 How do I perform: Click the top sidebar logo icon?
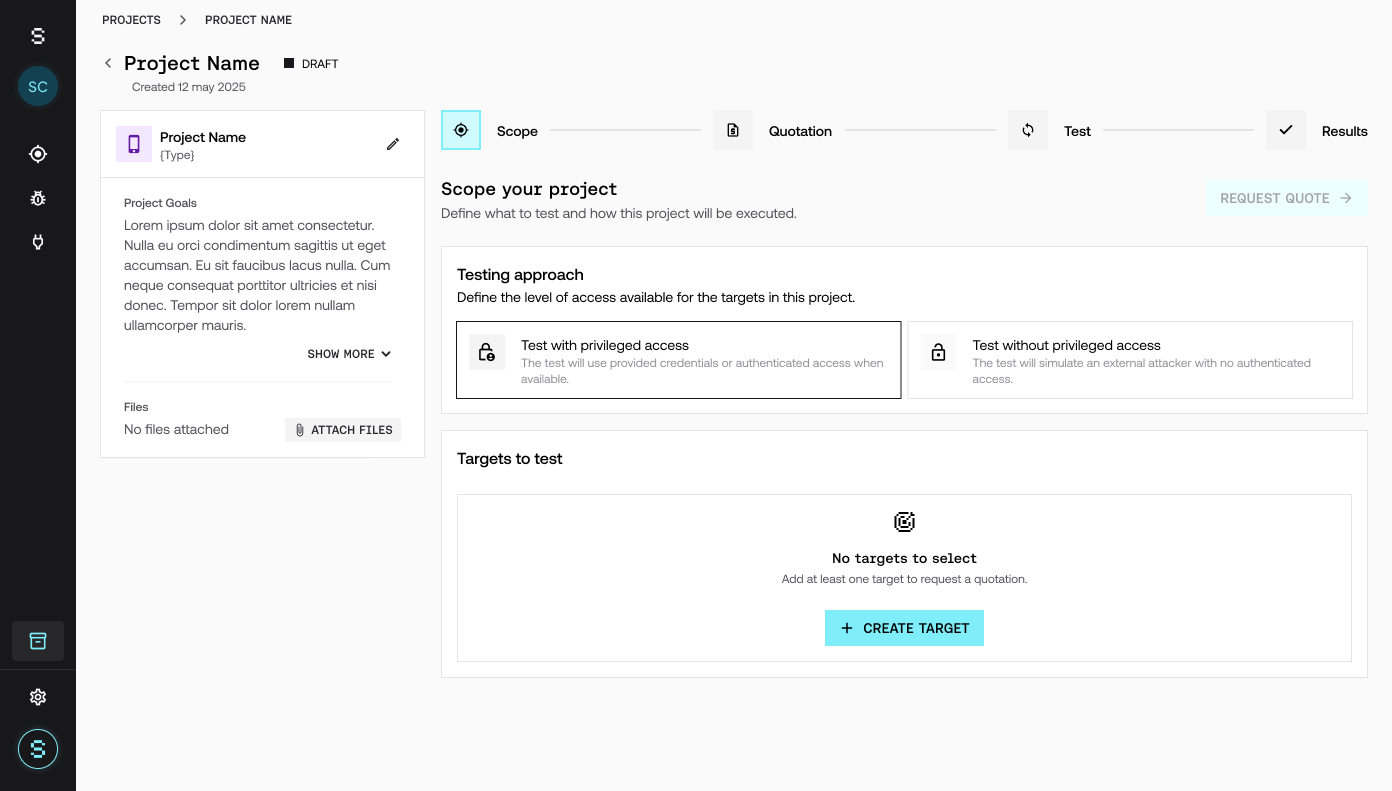38,36
